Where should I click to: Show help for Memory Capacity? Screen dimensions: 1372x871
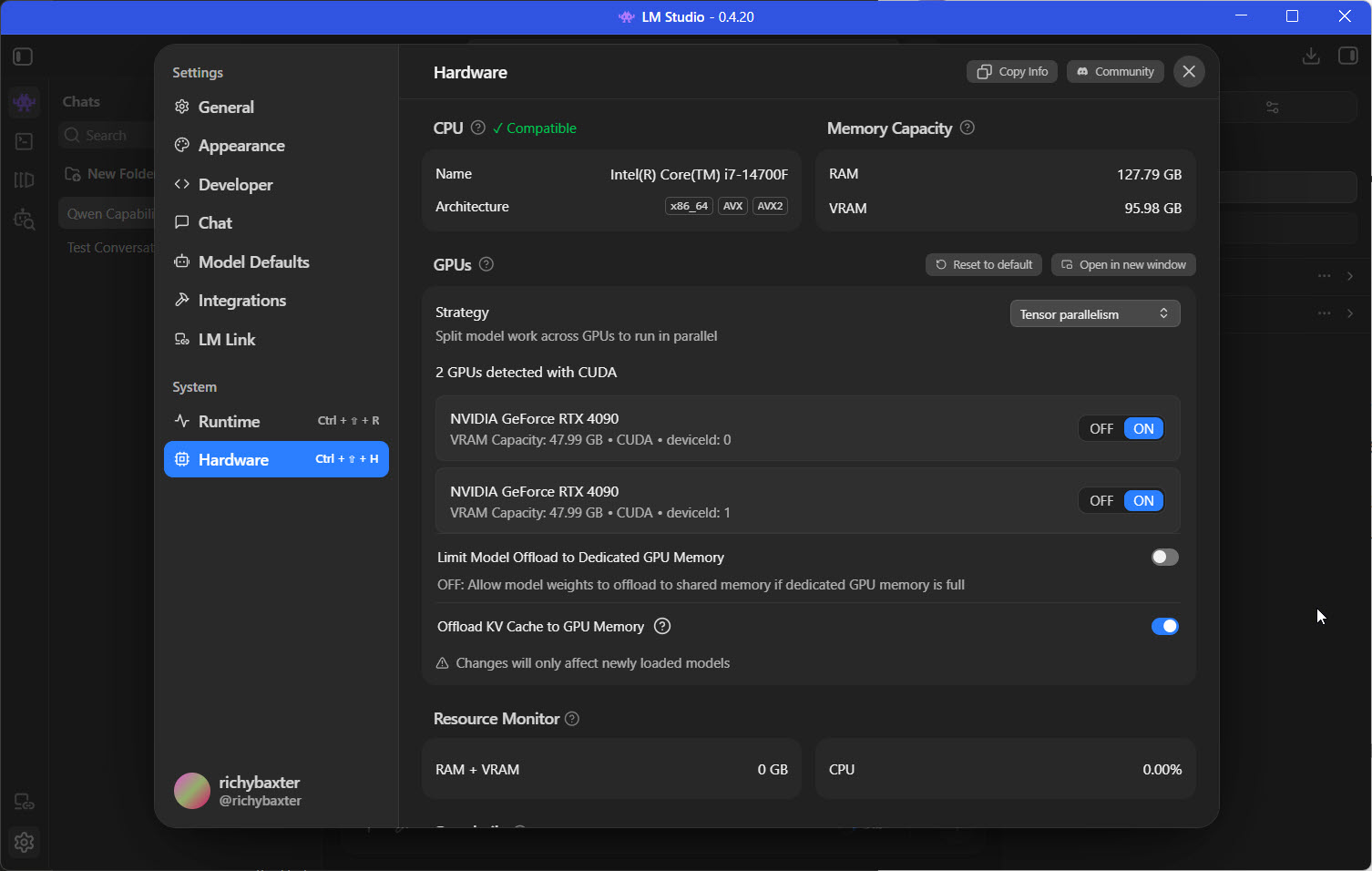pos(968,128)
